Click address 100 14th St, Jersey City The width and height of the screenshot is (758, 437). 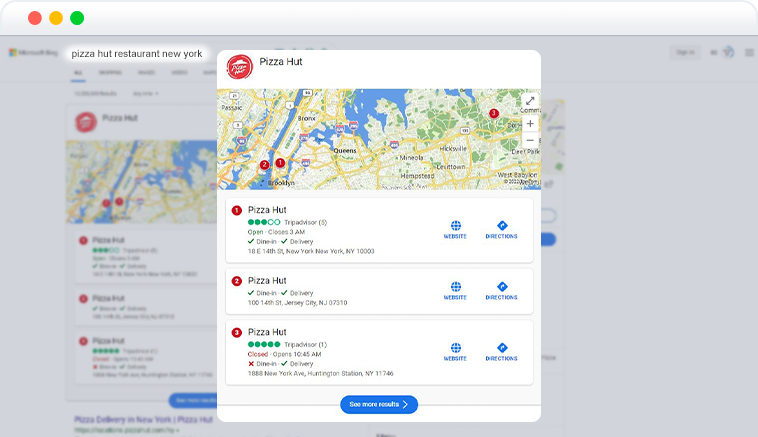pyautogui.click(x=297, y=303)
